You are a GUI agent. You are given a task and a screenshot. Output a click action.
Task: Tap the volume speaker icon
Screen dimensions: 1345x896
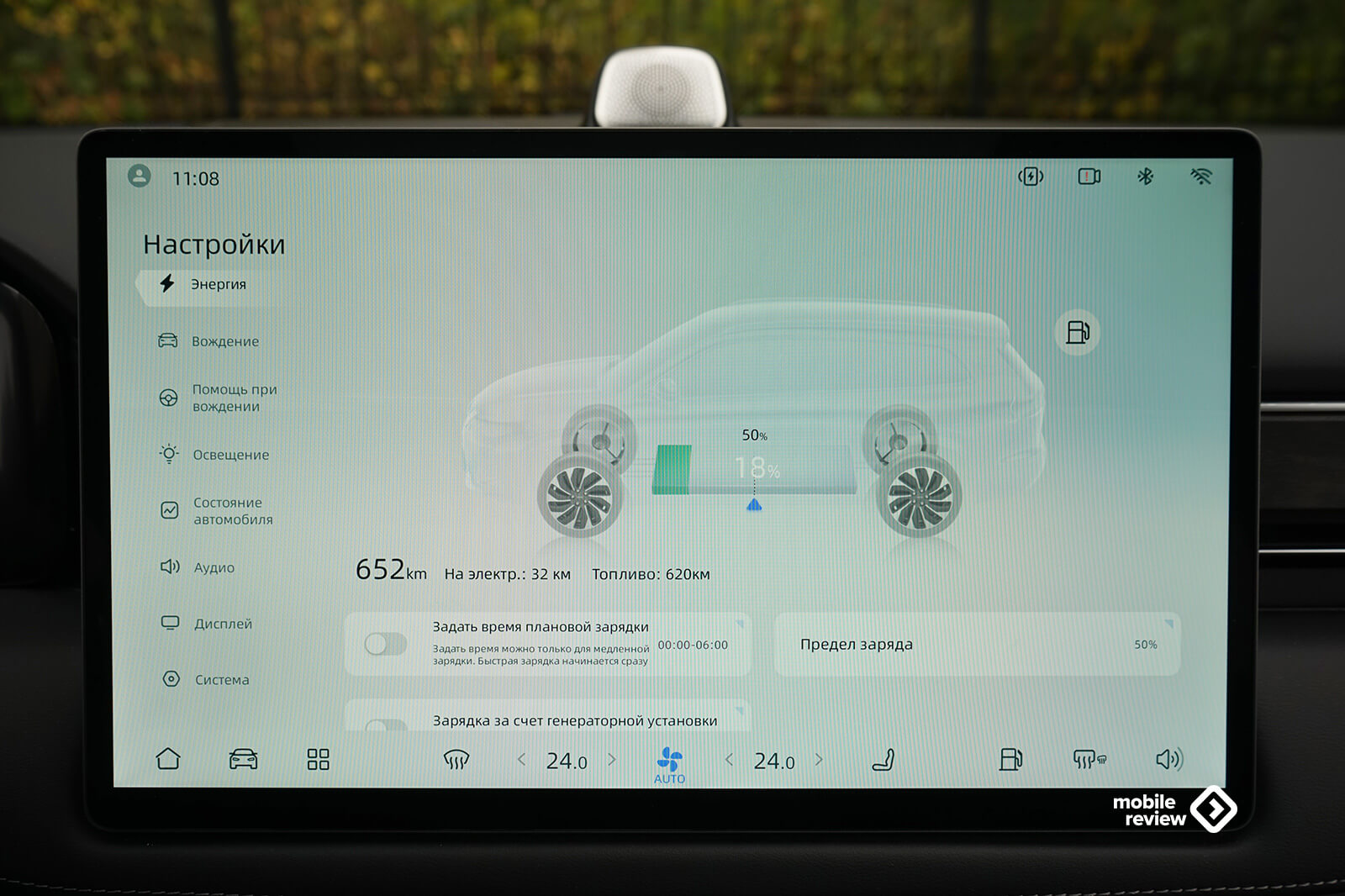[x=1168, y=760]
